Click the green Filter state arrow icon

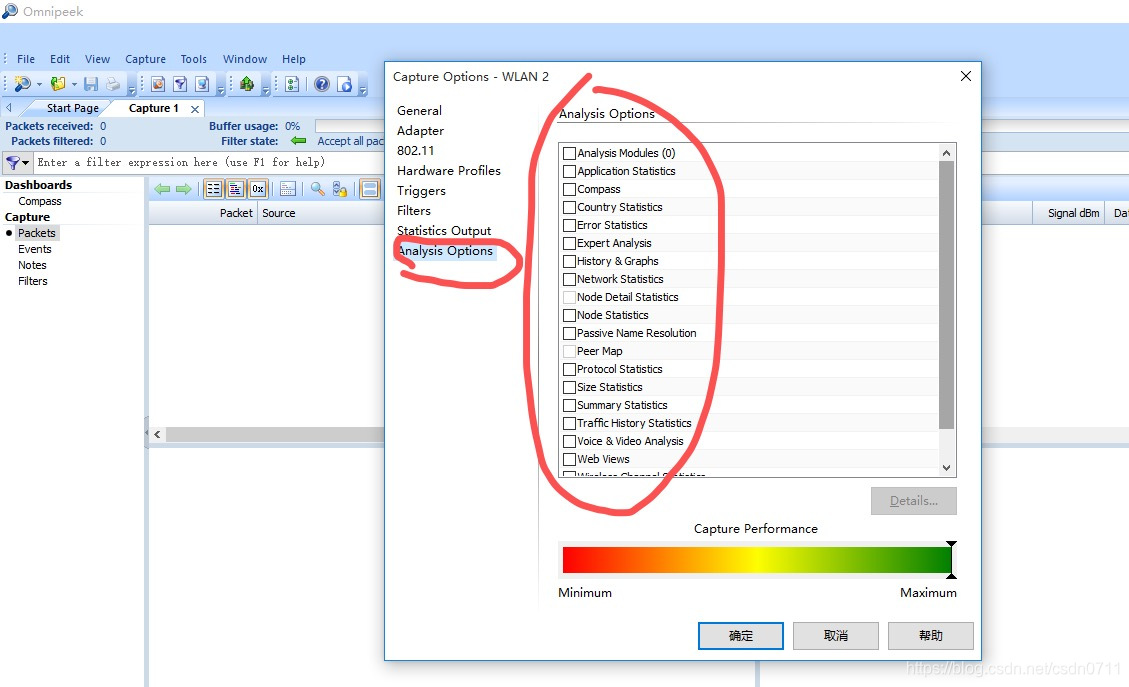pyautogui.click(x=298, y=140)
